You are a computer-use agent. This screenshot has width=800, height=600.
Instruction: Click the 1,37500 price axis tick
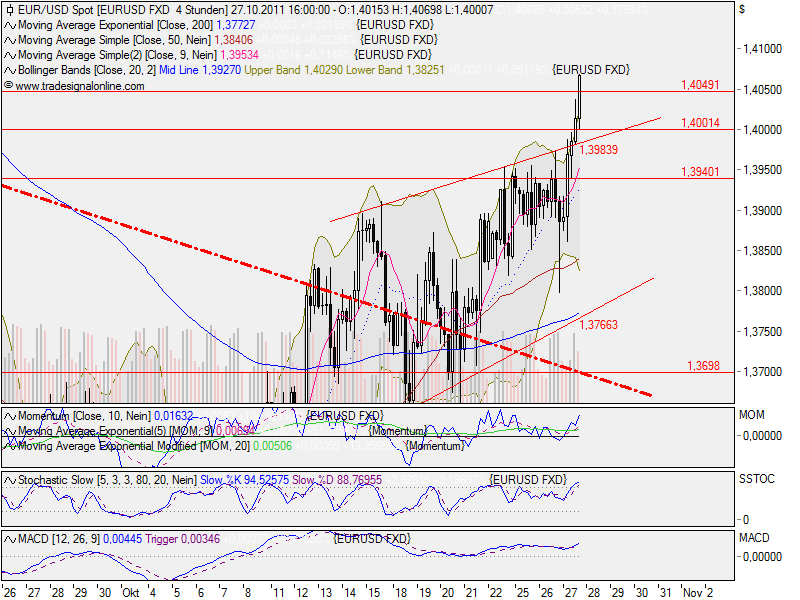pos(762,332)
